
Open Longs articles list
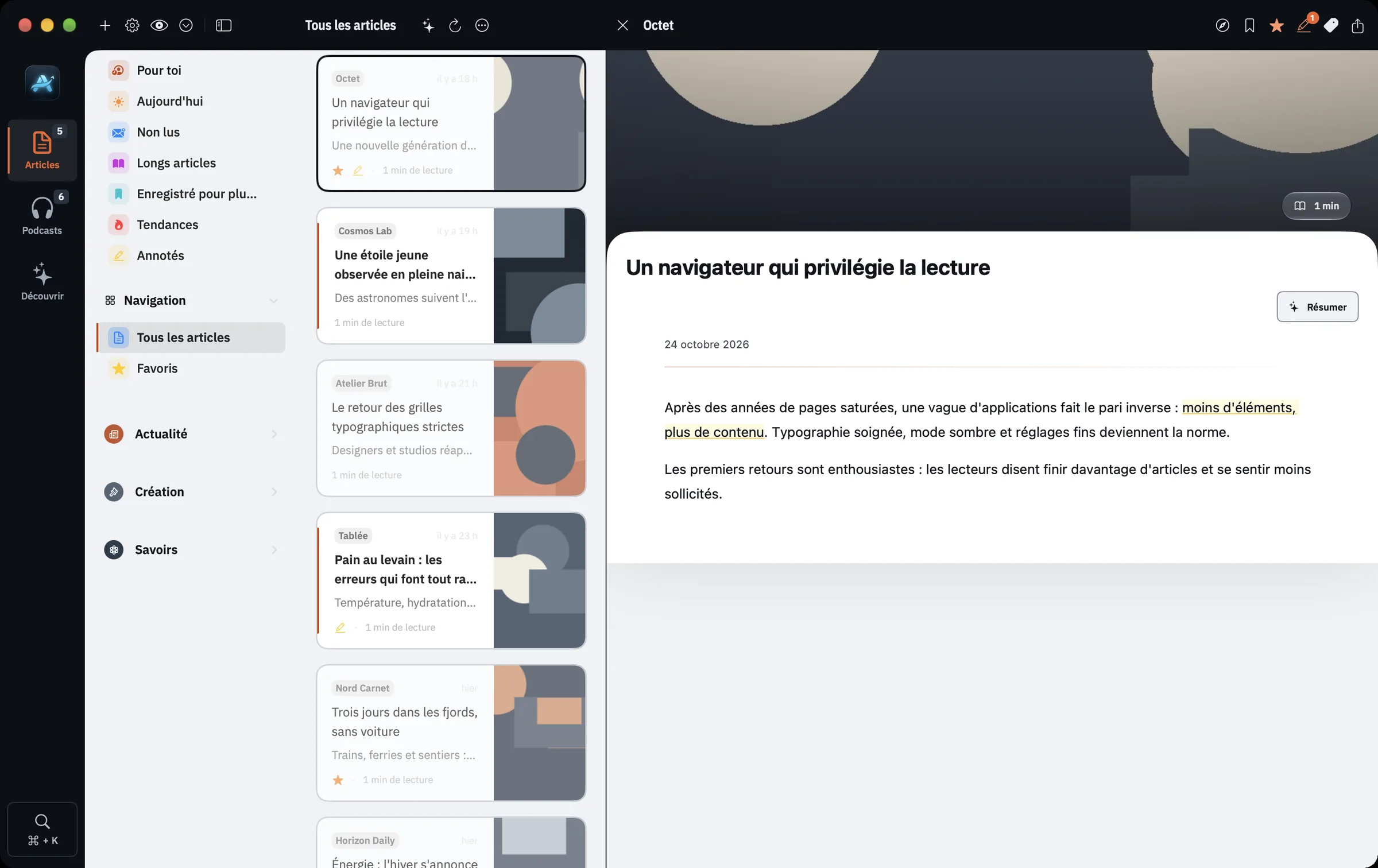191,163
